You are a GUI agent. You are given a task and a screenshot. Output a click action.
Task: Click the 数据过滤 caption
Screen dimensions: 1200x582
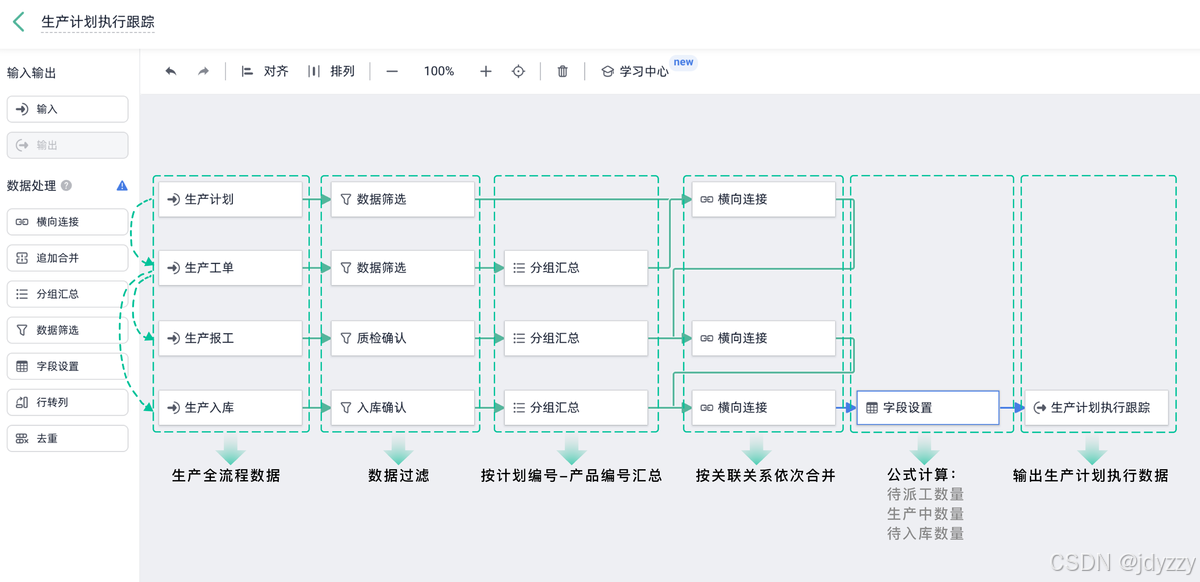click(399, 475)
